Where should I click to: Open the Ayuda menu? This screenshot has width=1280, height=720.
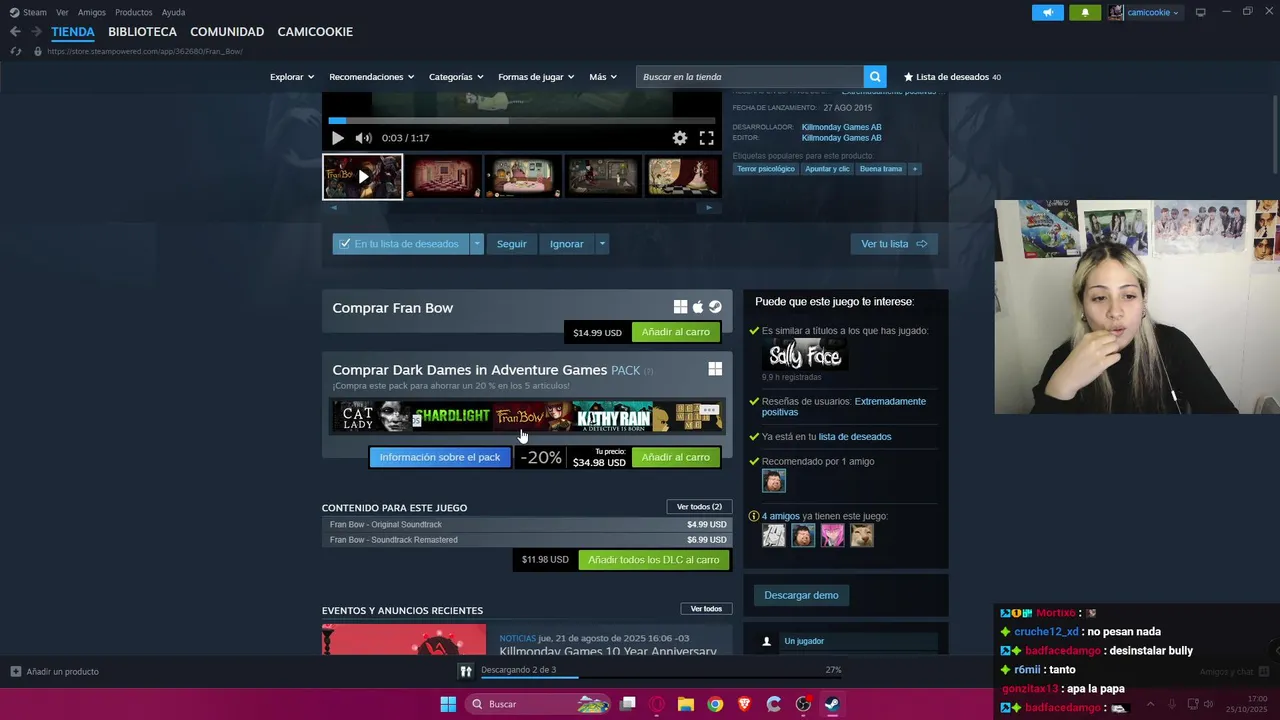point(173,12)
